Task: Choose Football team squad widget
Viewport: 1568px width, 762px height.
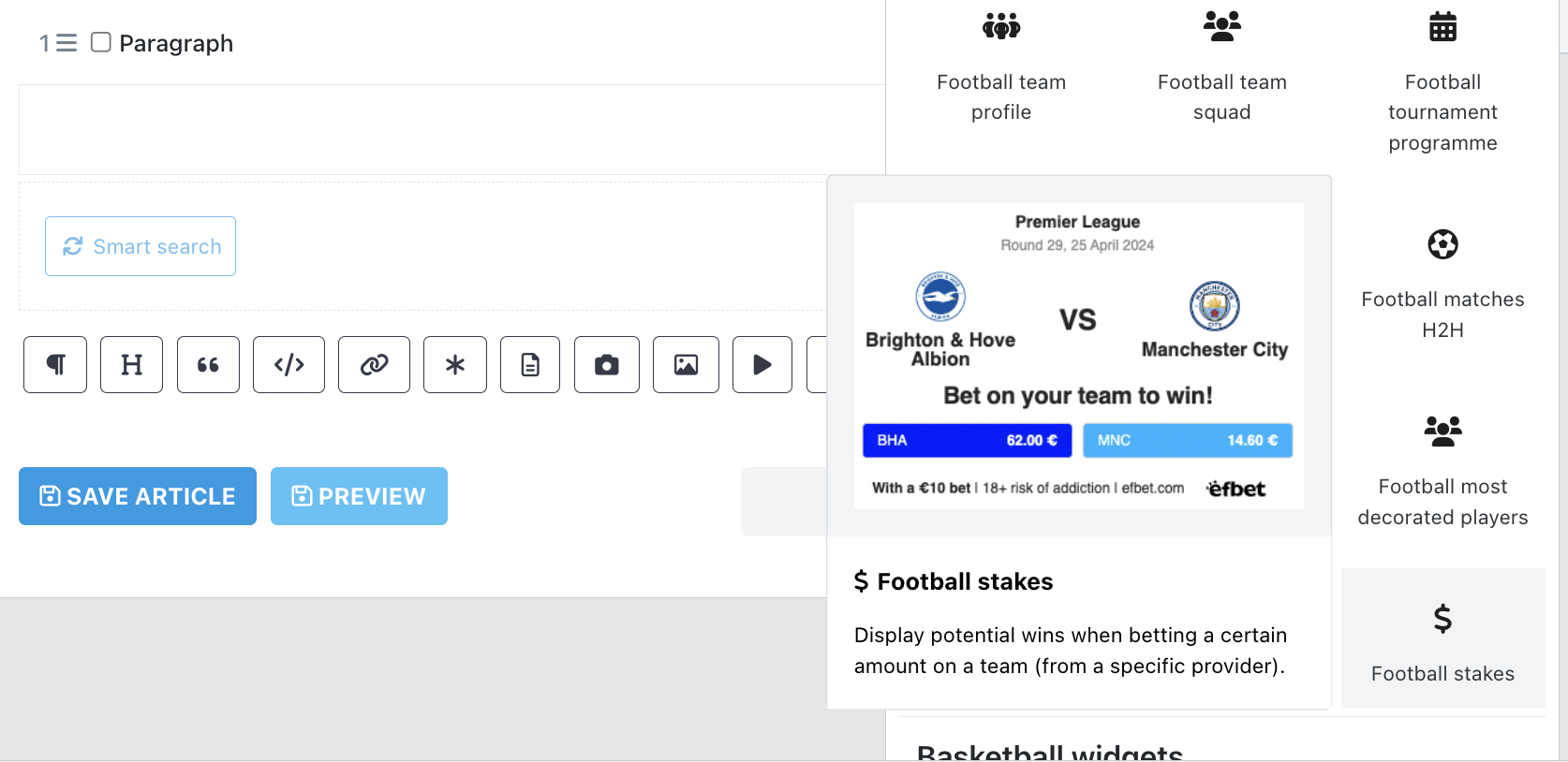Action: [1222, 67]
